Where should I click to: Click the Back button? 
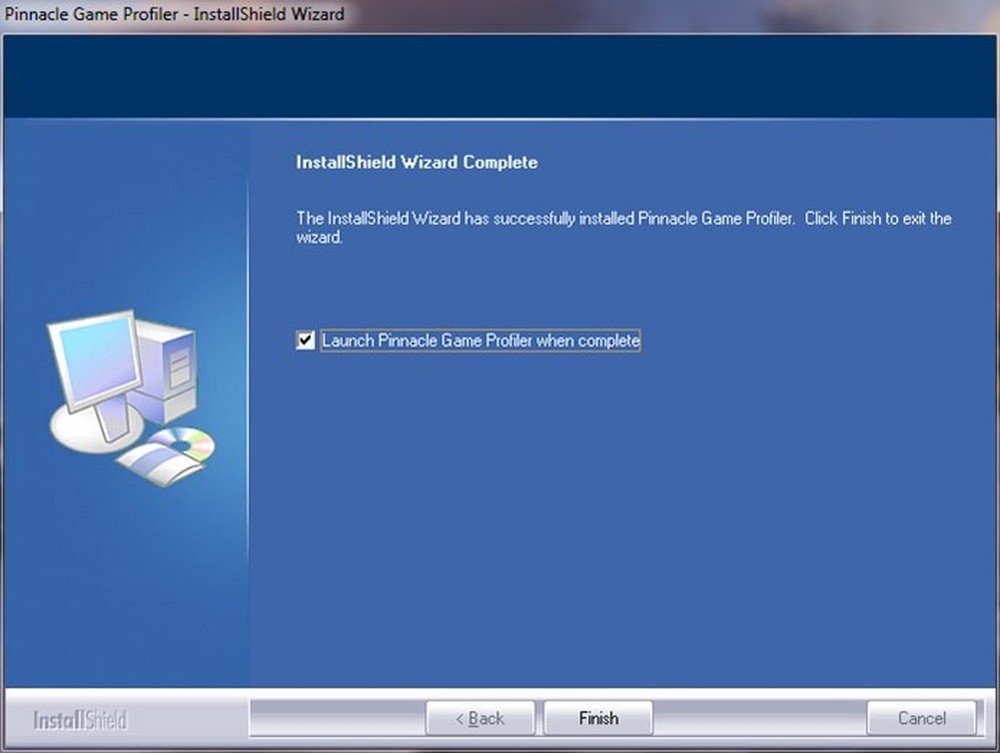pyautogui.click(x=480, y=718)
